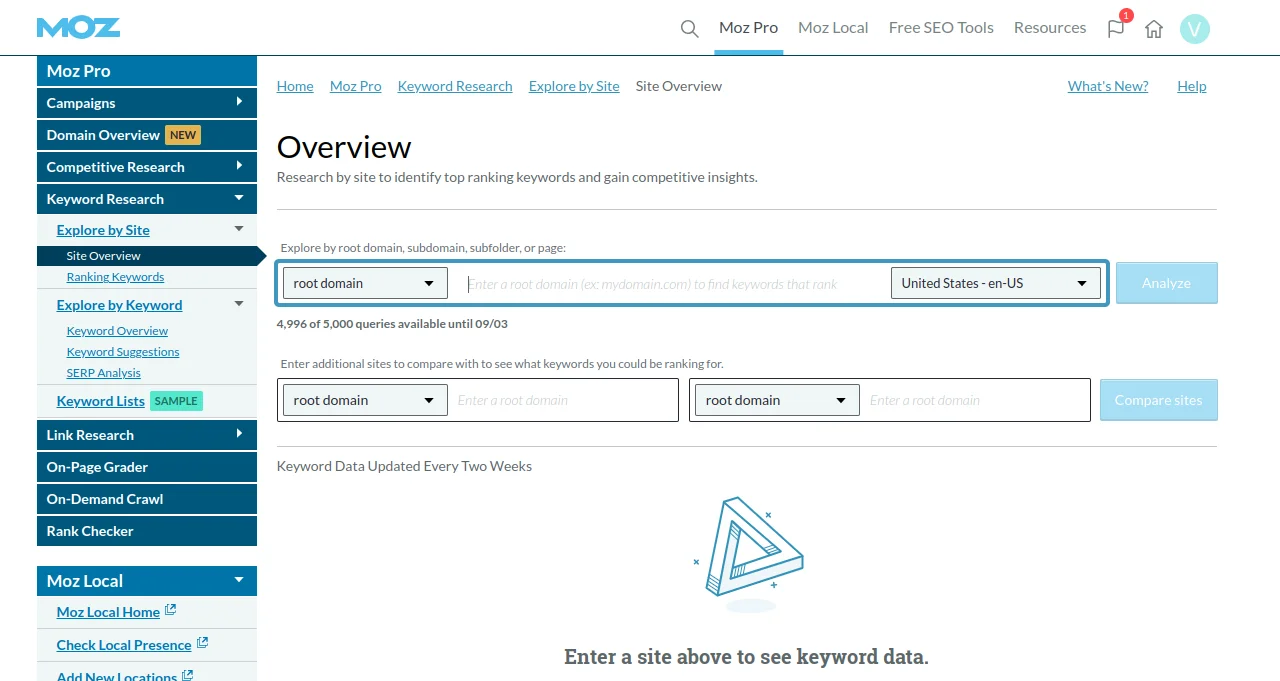This screenshot has width=1280, height=681.
Task: Open the notifications flag icon
Action: point(1116,28)
